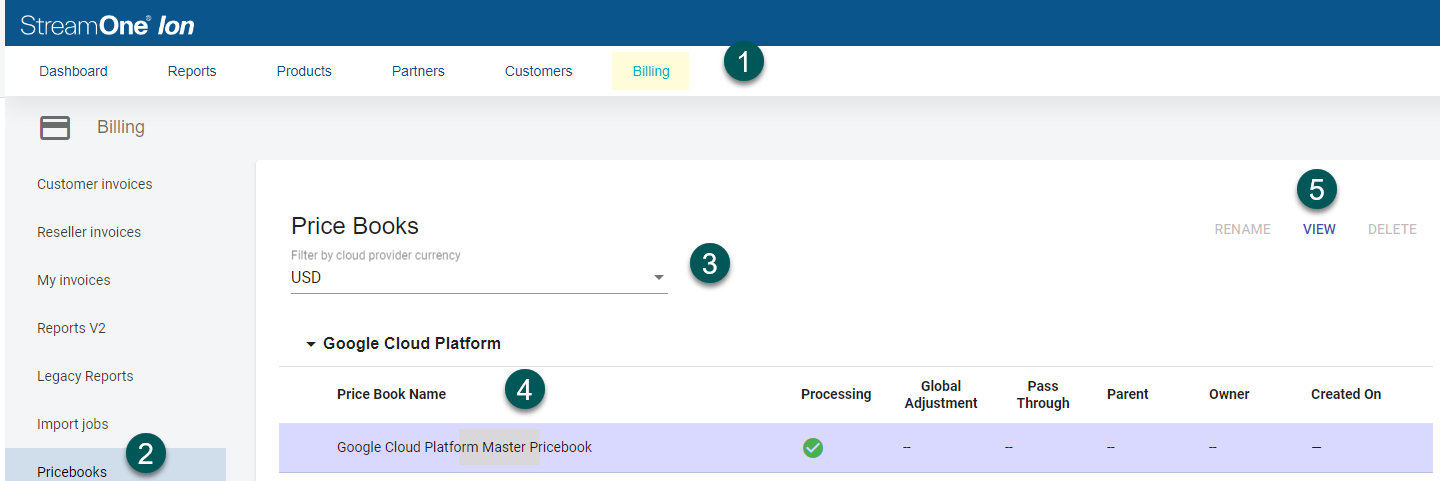Viewport: 1440px width, 481px height.
Task: Go to the Products tab
Action: coord(304,71)
